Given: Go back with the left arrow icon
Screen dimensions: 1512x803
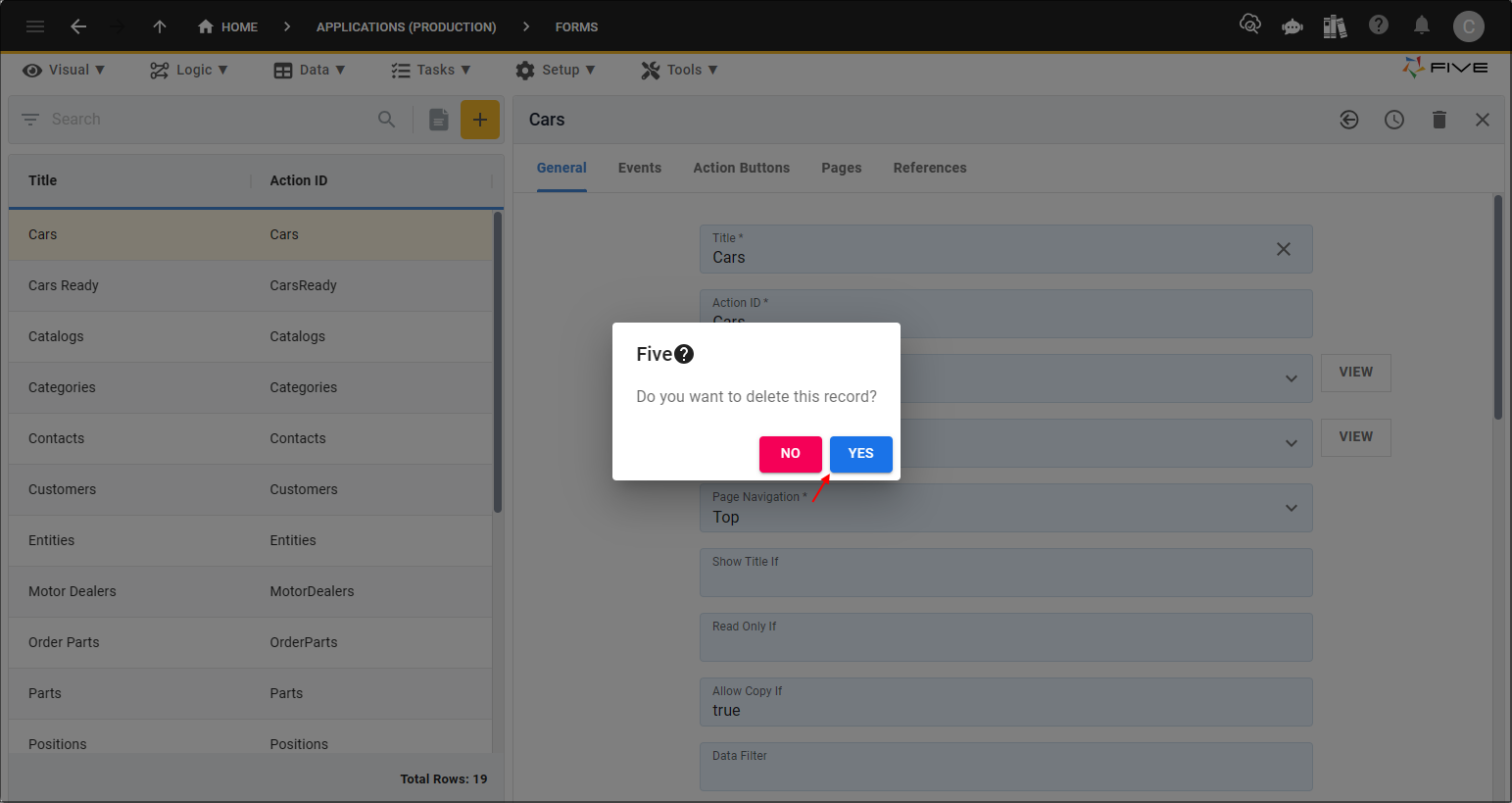Looking at the screenshot, I should 78,26.
